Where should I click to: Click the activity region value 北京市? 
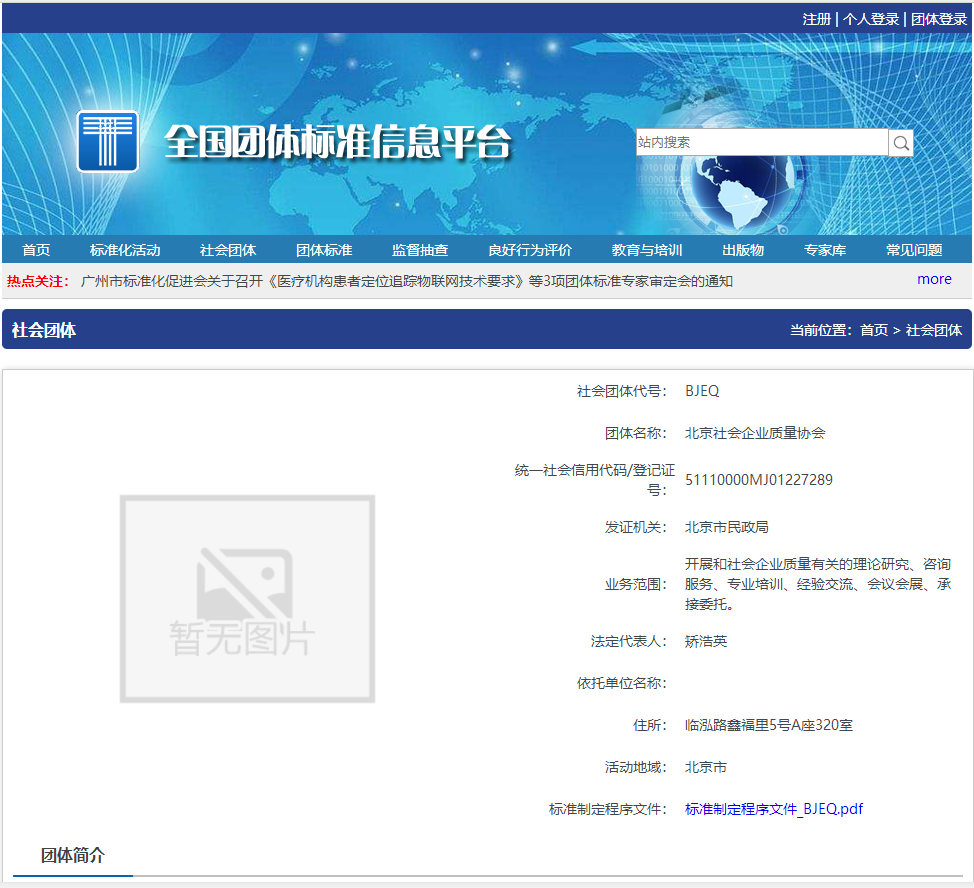706,768
